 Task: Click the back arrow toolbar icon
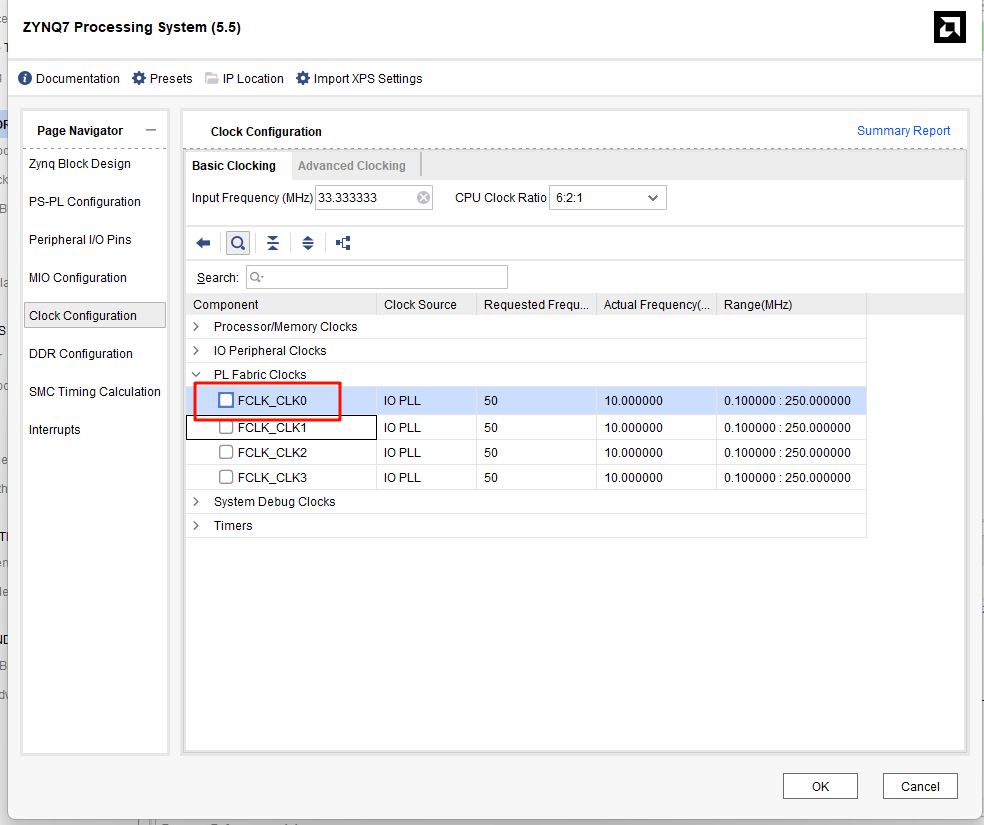[x=203, y=243]
